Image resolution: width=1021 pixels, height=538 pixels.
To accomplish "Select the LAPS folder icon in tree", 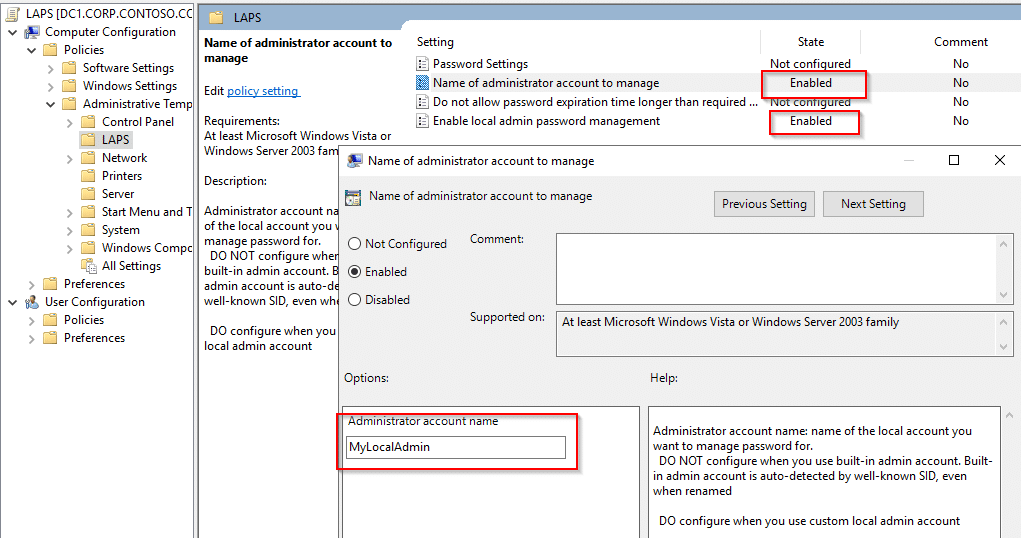I will [88, 140].
